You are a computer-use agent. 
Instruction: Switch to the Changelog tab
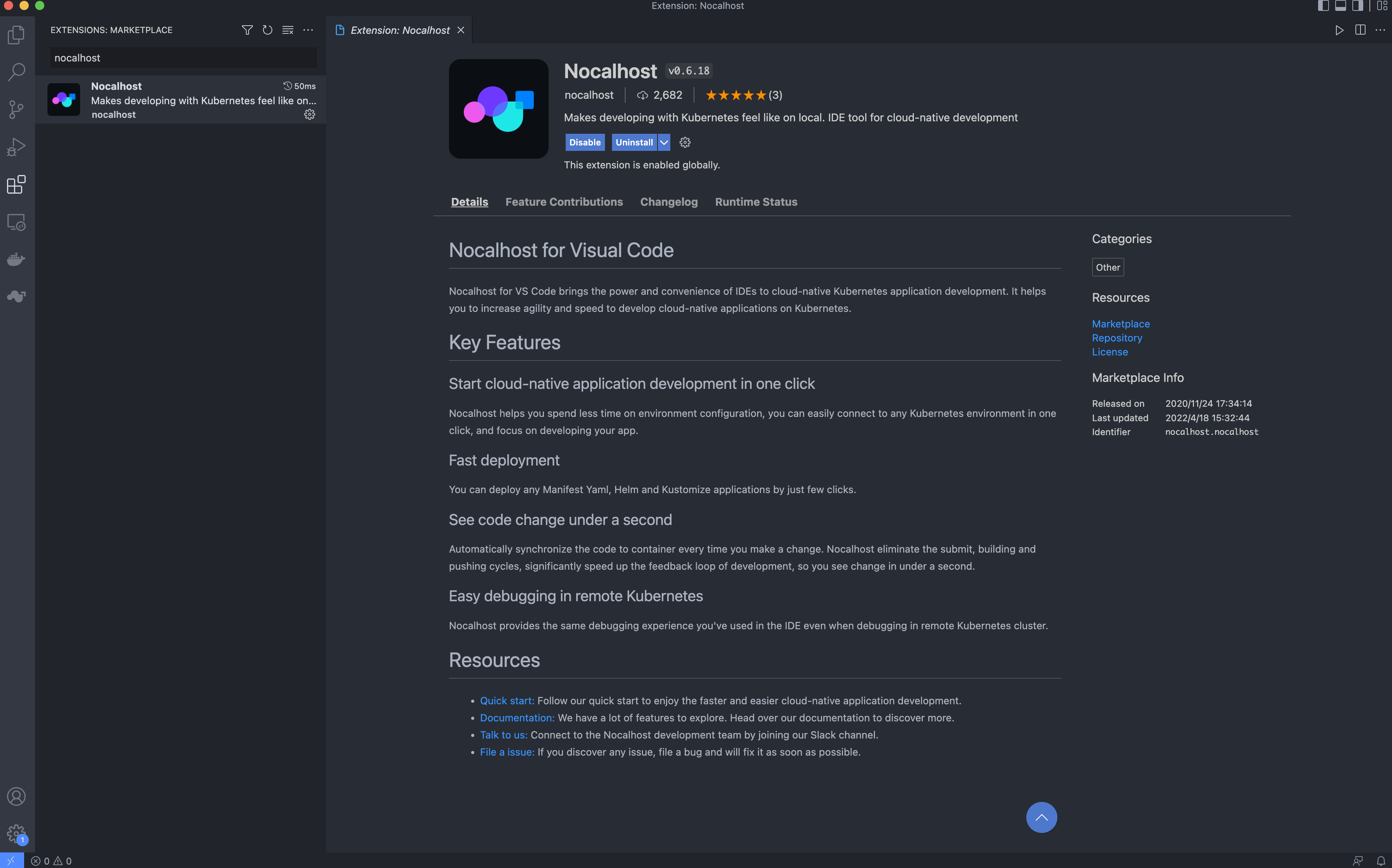[669, 202]
